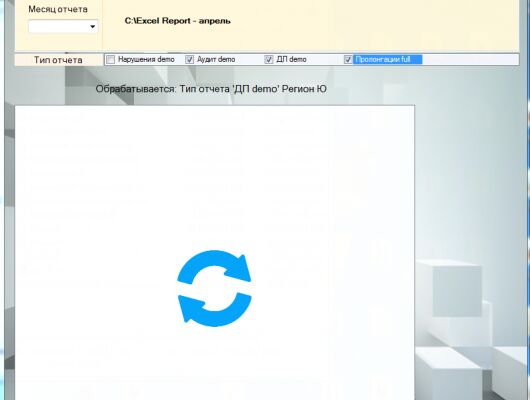Uncheck the ДП demo checkbox
Image resolution: width=530 pixels, height=400 pixels.
[x=269, y=60]
